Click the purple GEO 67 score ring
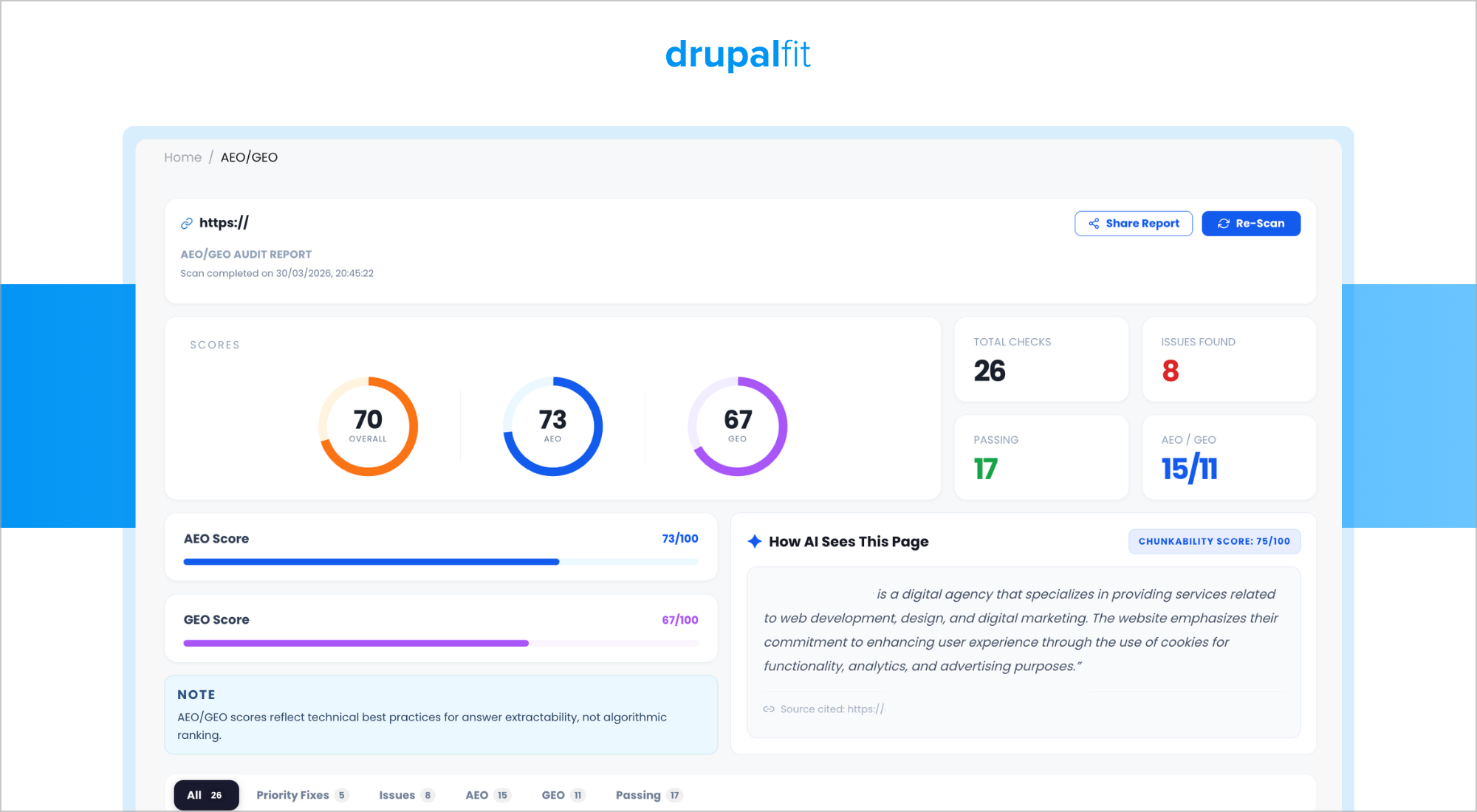This screenshot has width=1477, height=812. [737, 427]
